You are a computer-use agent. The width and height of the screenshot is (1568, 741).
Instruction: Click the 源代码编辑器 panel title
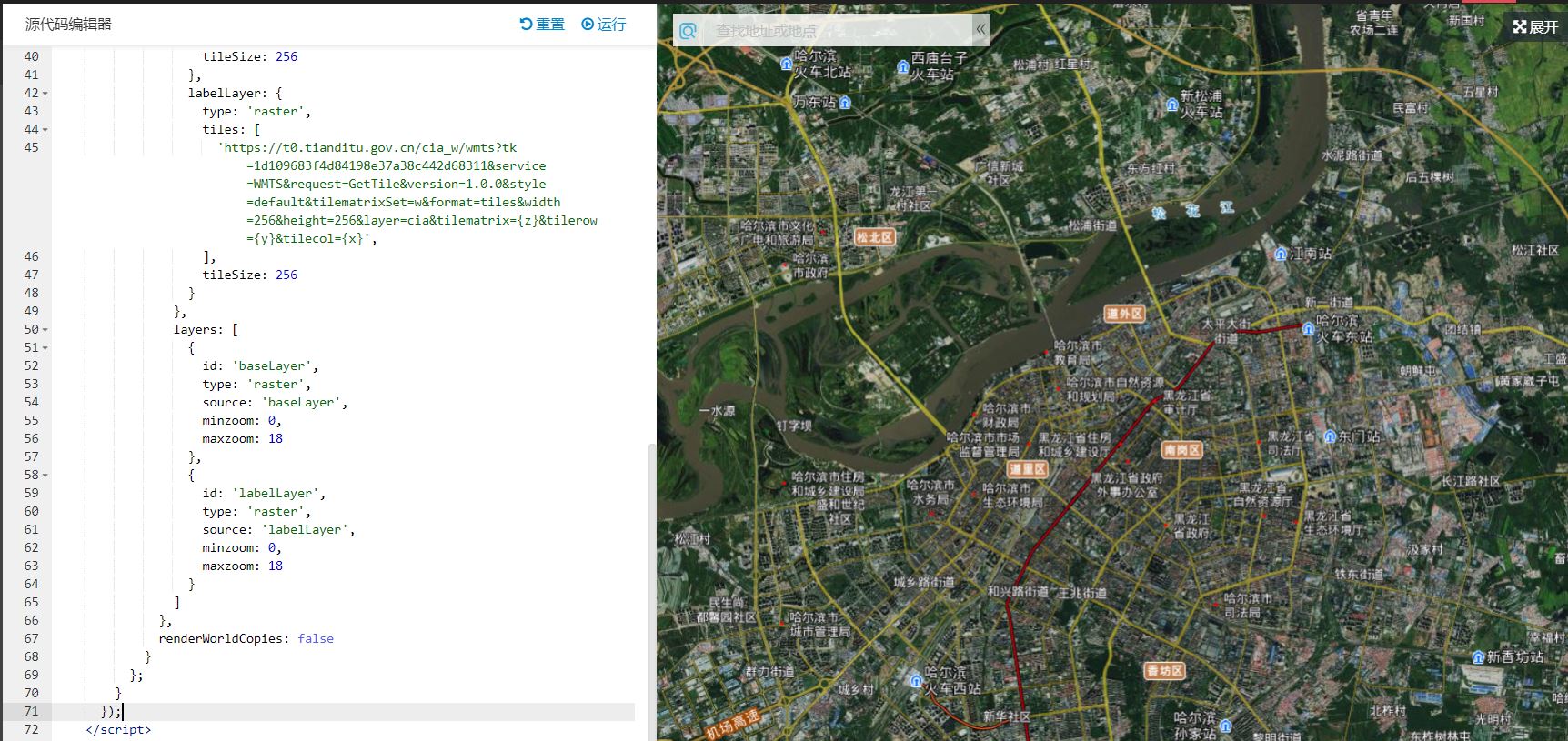point(68,25)
